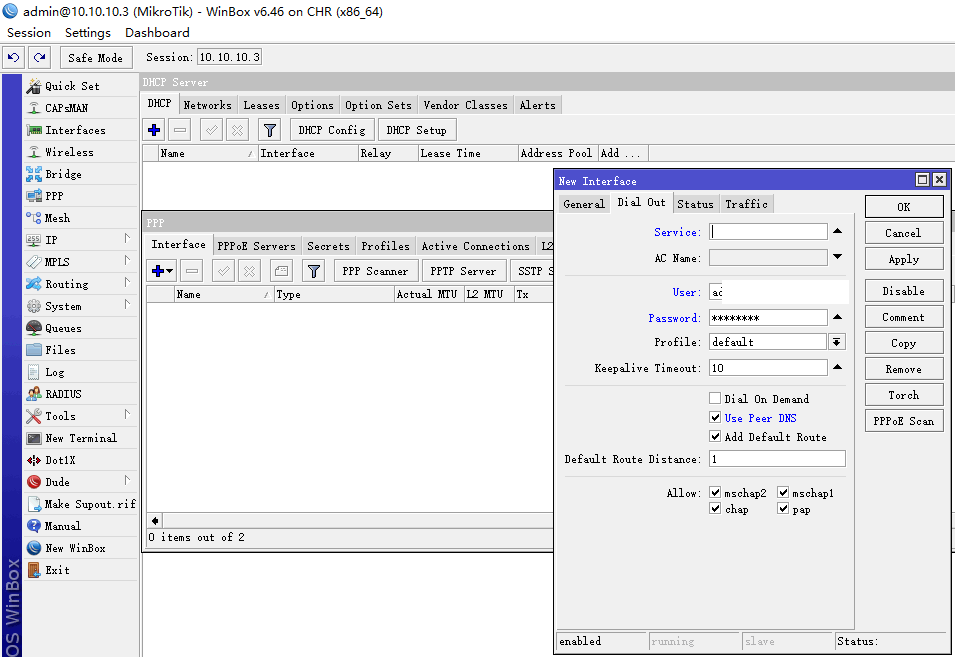Click remove minus icon in DHCP Server toolbar

point(180,130)
